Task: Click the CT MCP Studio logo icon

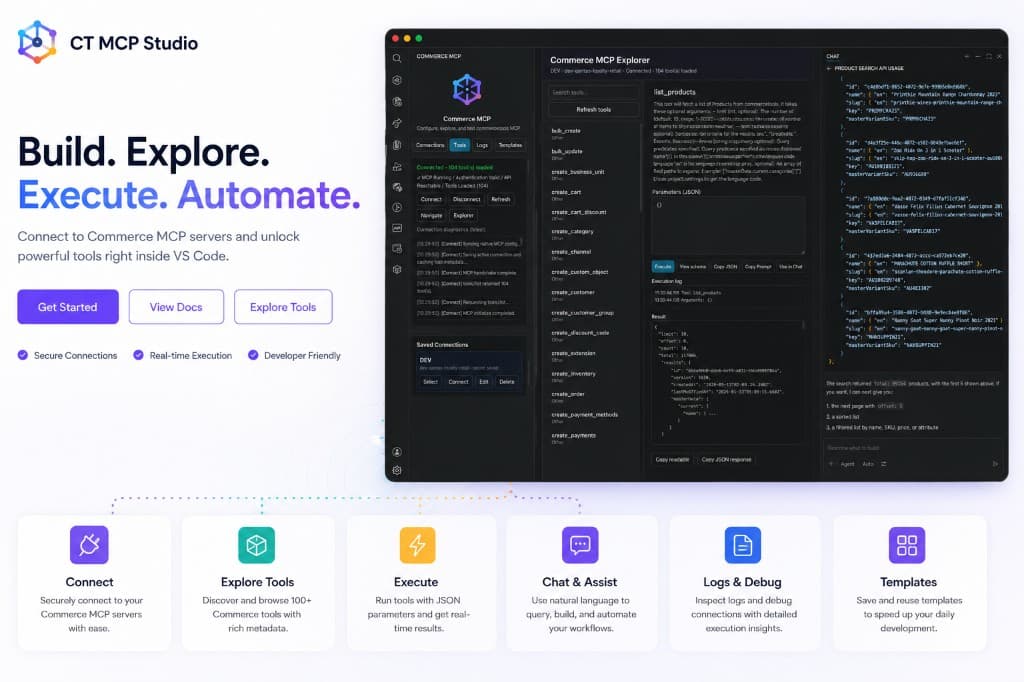Action: click(x=37, y=42)
